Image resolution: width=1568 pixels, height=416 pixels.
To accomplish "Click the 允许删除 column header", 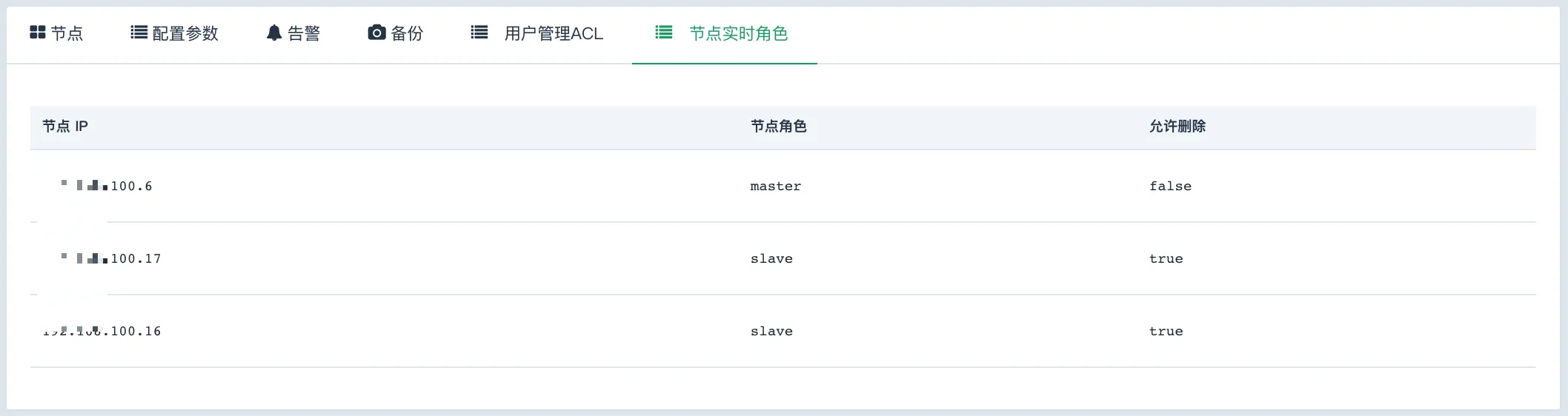I will tap(1177, 127).
